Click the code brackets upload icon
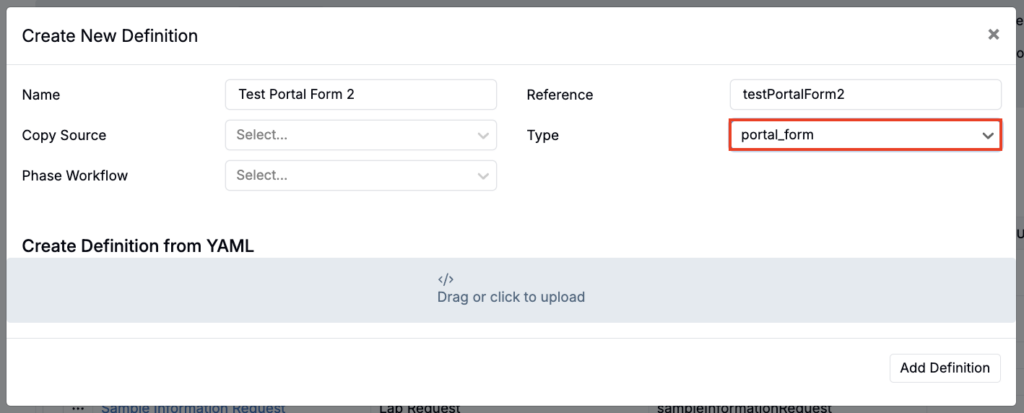This screenshot has width=1024, height=413. (x=445, y=280)
